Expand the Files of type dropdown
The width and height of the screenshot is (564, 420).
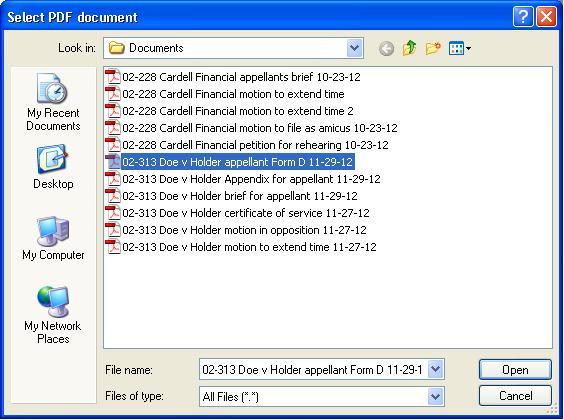click(x=435, y=397)
